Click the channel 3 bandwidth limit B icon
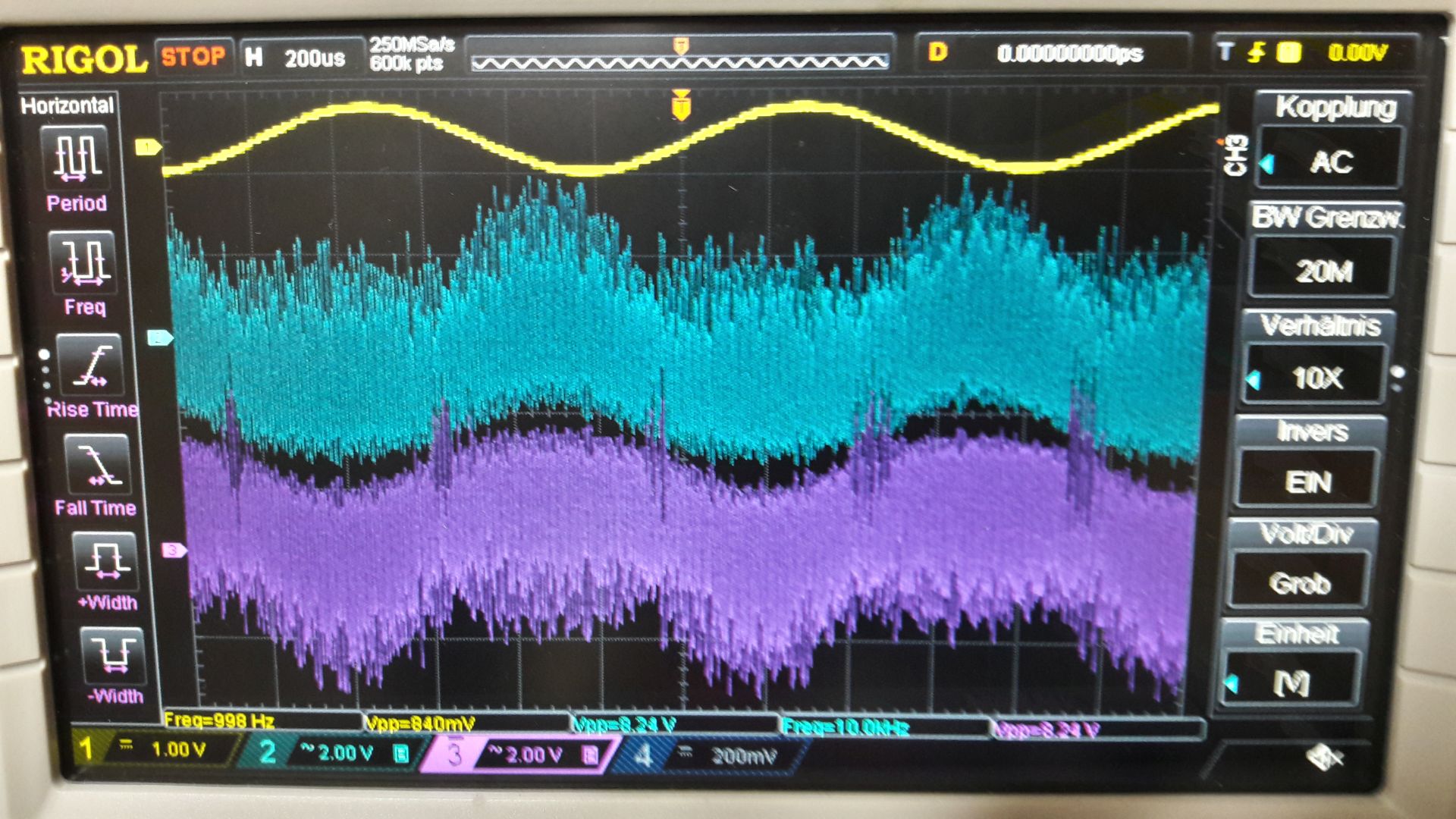This screenshot has width=1456, height=819. pyautogui.click(x=589, y=755)
